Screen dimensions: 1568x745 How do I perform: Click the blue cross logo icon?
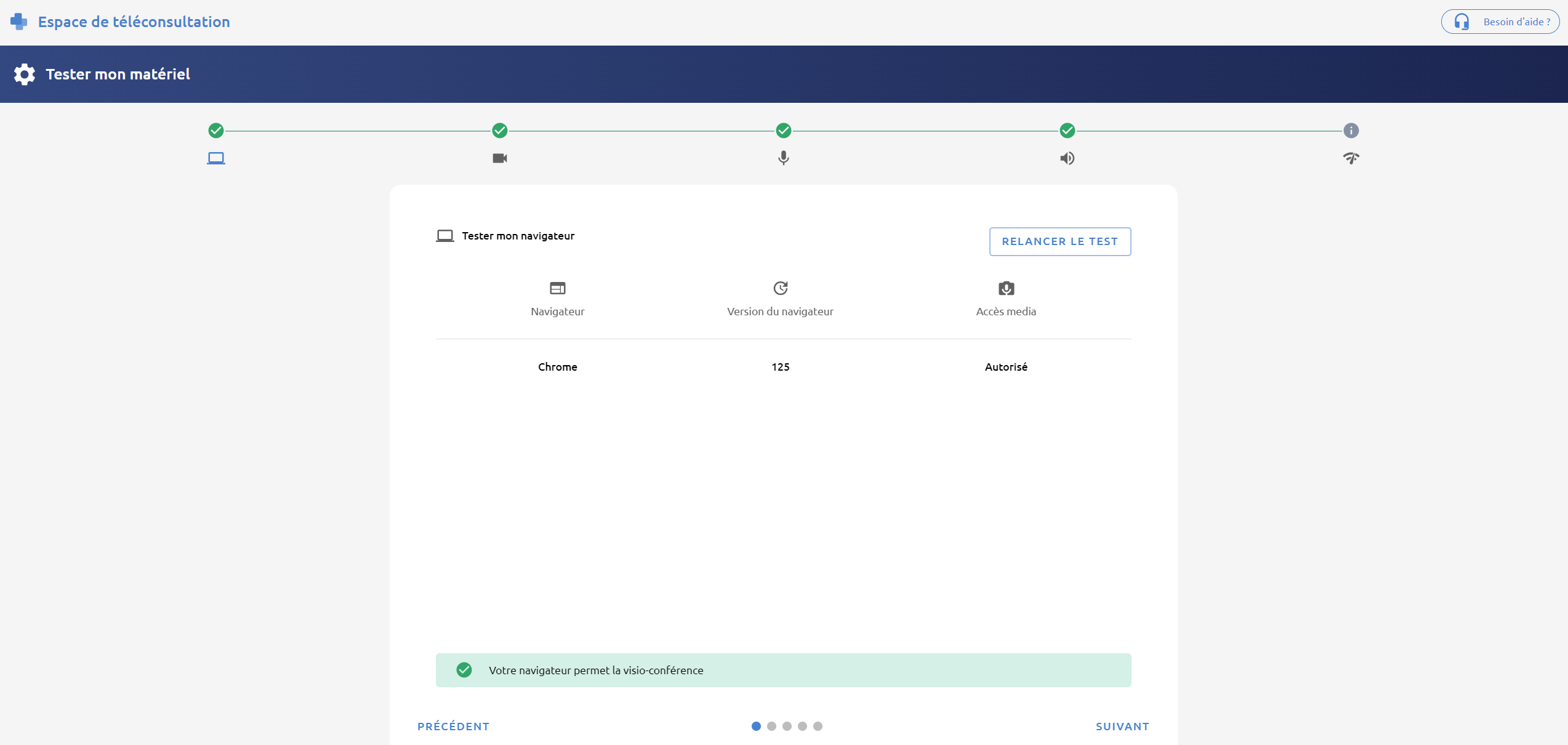pos(19,22)
